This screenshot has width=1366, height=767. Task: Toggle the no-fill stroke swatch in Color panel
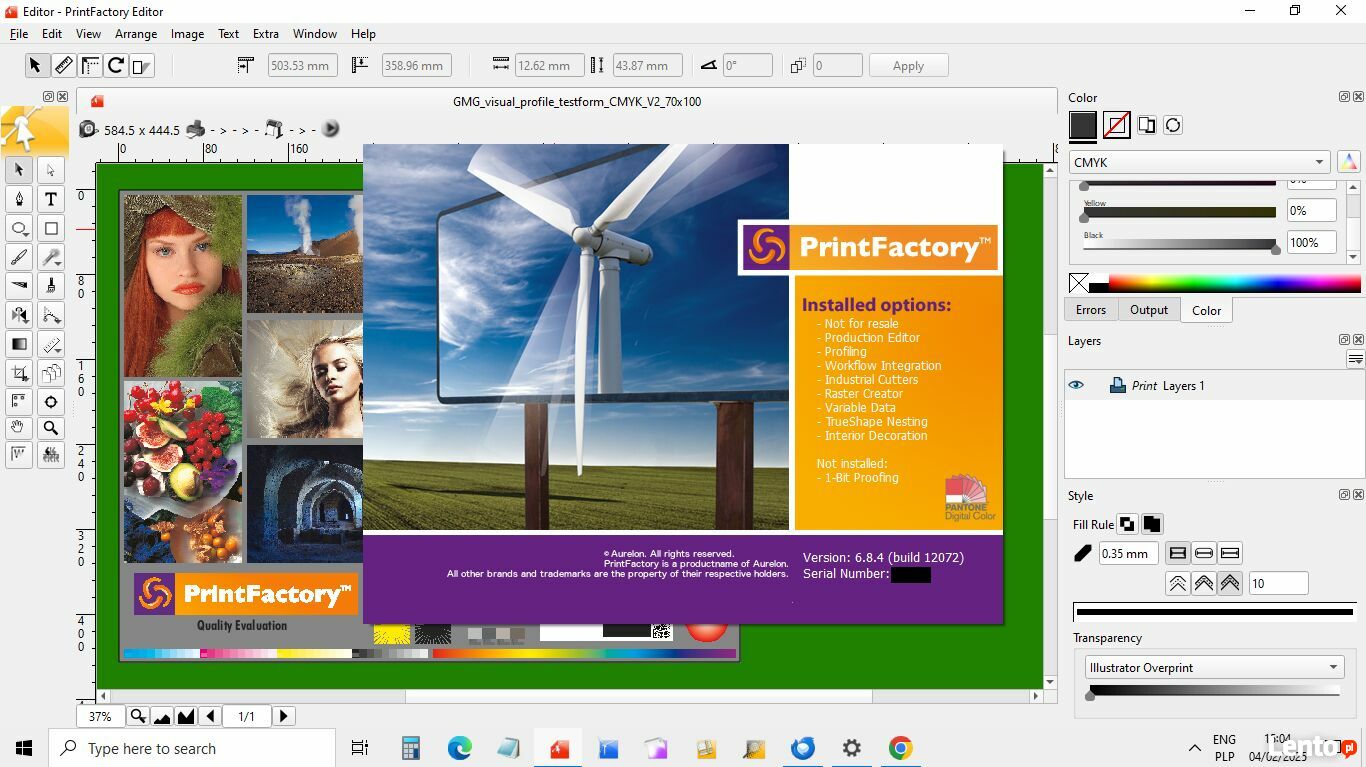tap(1116, 125)
